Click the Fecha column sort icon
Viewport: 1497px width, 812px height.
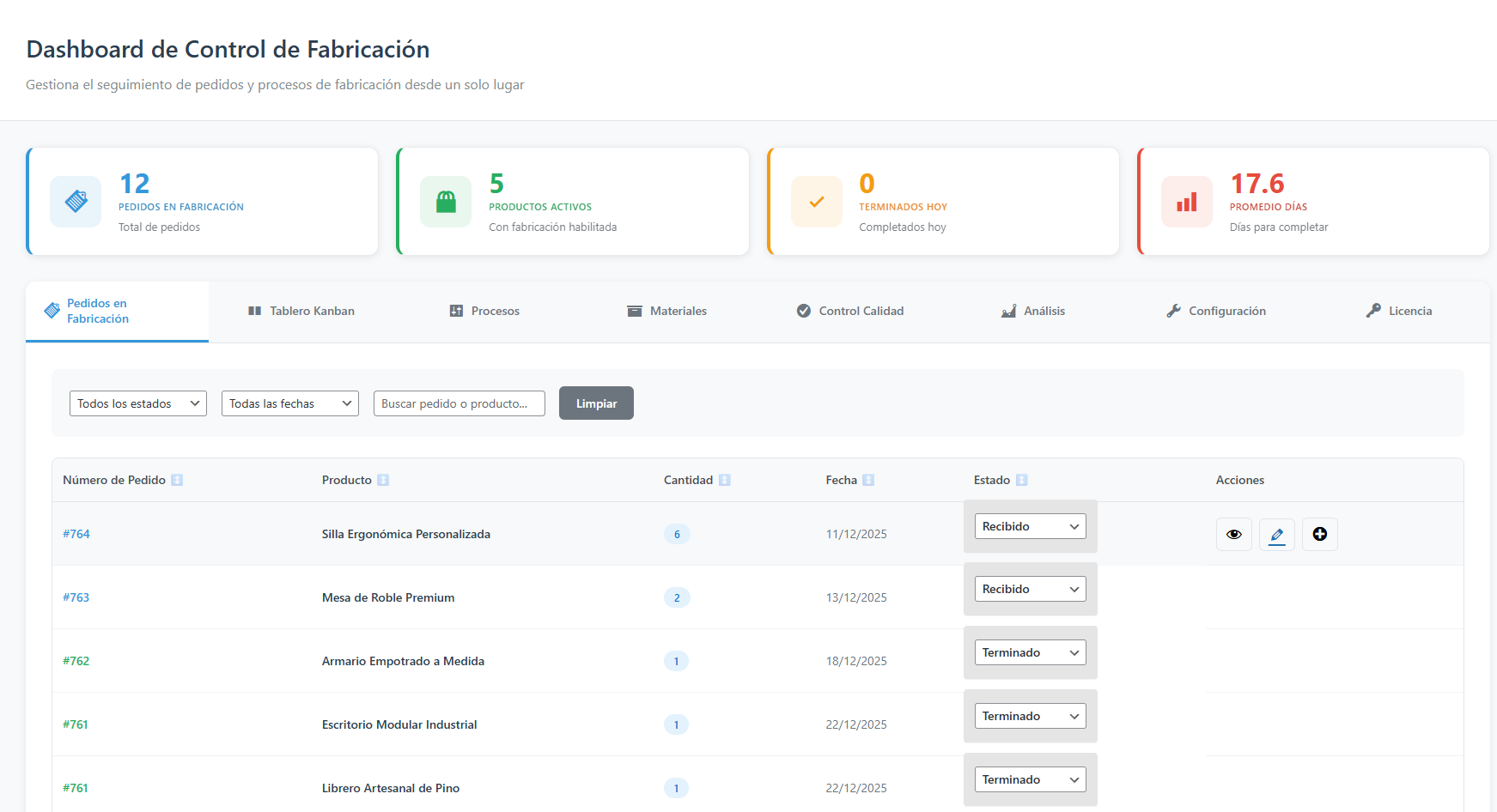[x=868, y=480]
